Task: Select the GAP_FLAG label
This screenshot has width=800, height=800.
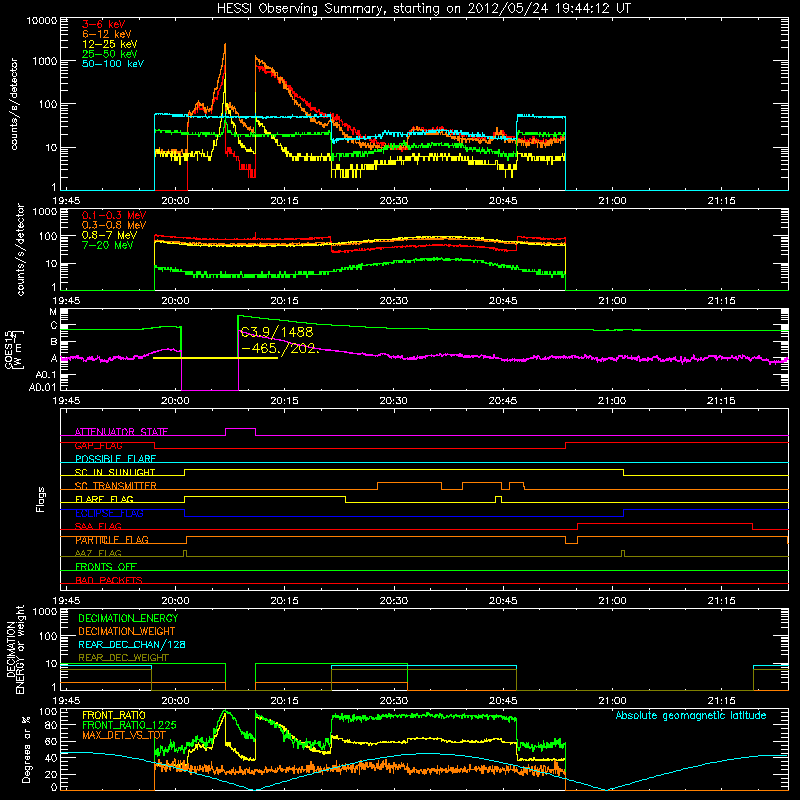Action: [x=98, y=445]
